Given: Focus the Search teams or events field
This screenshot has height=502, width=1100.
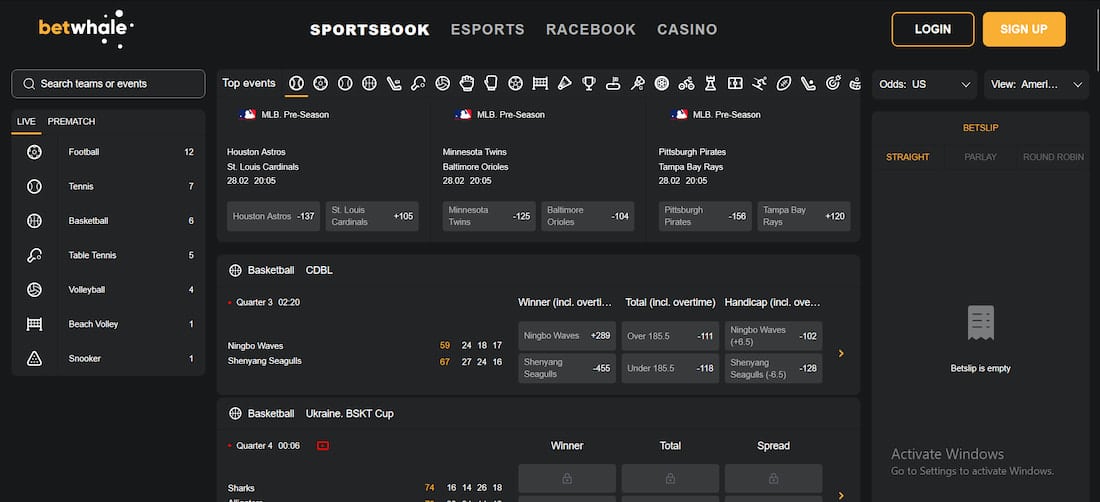Looking at the screenshot, I should (x=108, y=83).
